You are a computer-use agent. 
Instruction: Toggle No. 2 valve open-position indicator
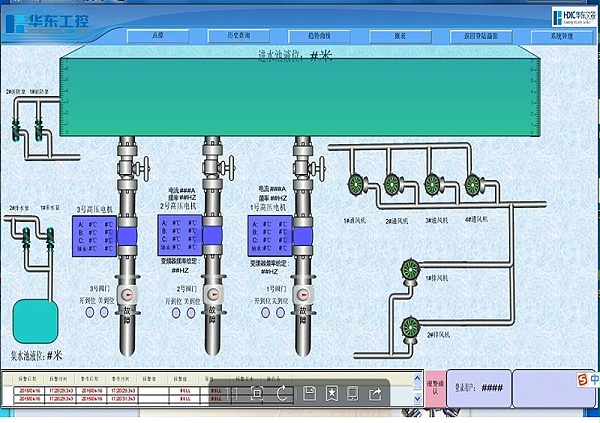point(178,313)
